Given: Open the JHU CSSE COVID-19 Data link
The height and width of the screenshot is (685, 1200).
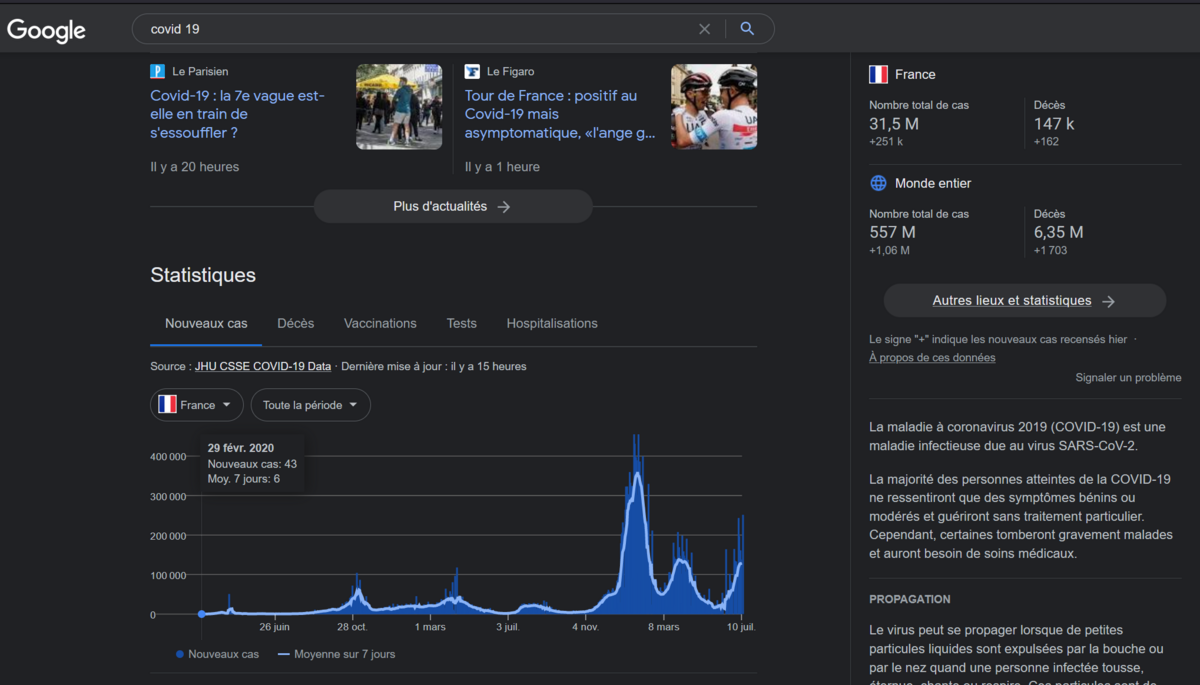Looking at the screenshot, I should 263,366.
